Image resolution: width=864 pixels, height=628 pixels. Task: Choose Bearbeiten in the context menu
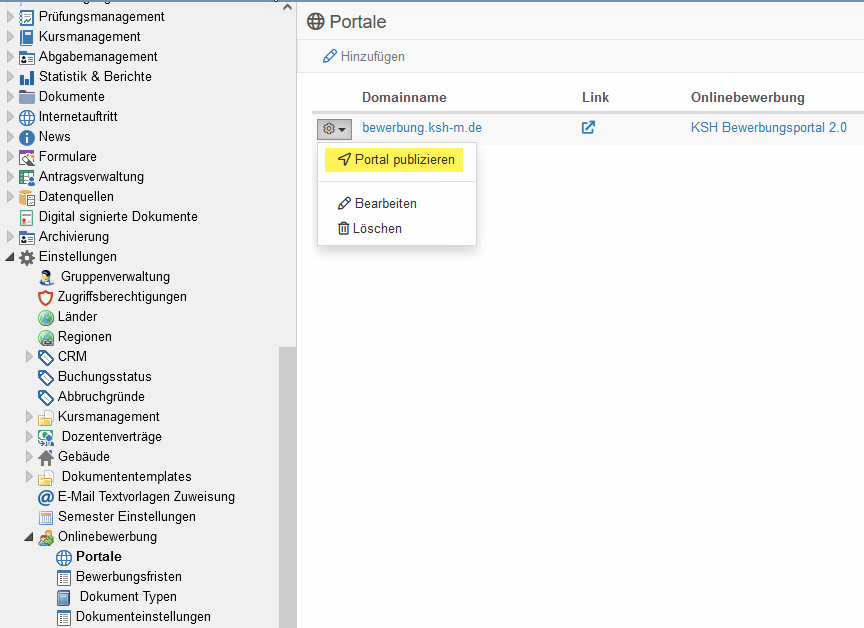click(377, 203)
